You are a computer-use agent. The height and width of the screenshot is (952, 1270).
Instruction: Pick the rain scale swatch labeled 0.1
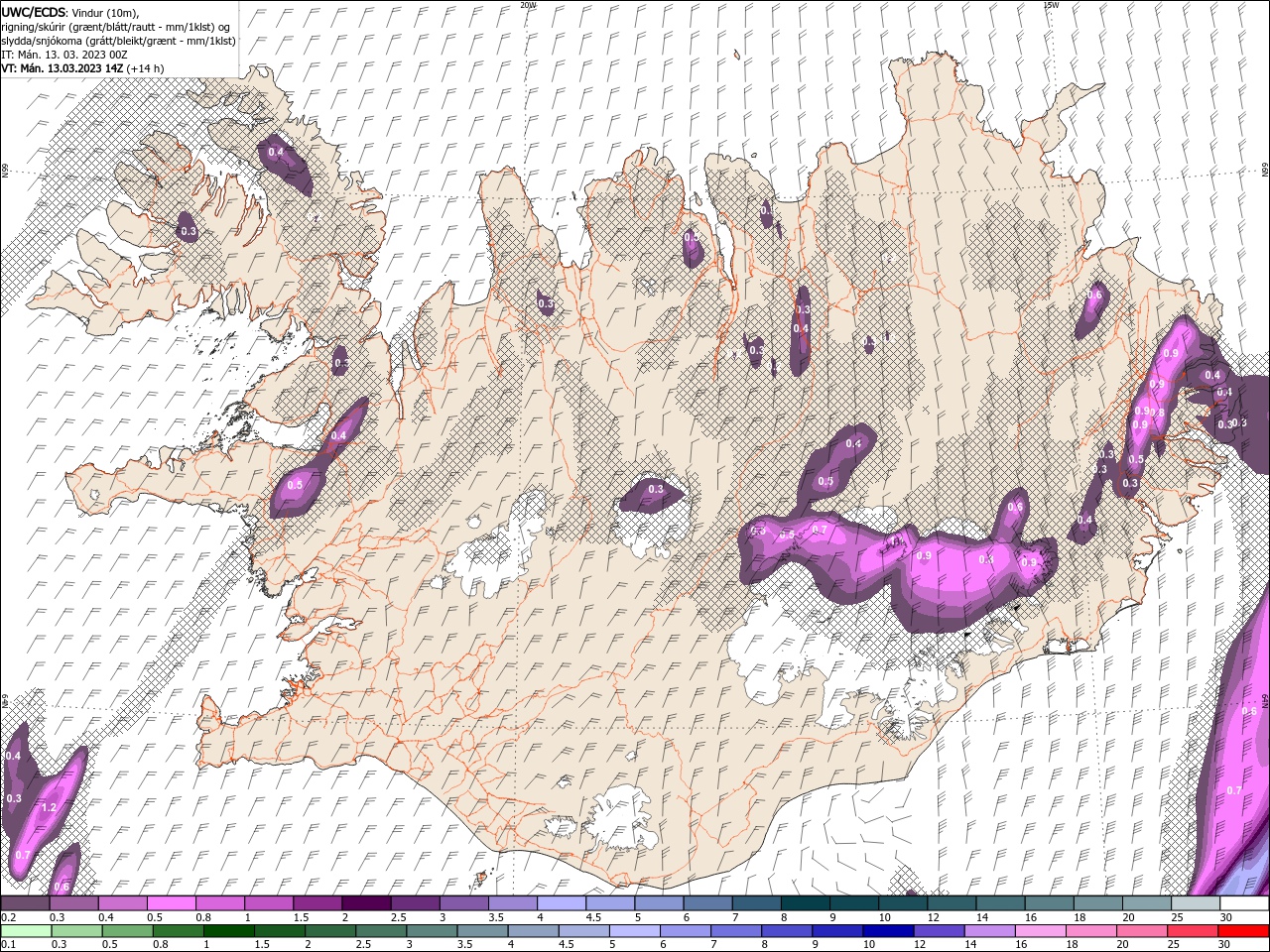pyautogui.click(x=24, y=931)
